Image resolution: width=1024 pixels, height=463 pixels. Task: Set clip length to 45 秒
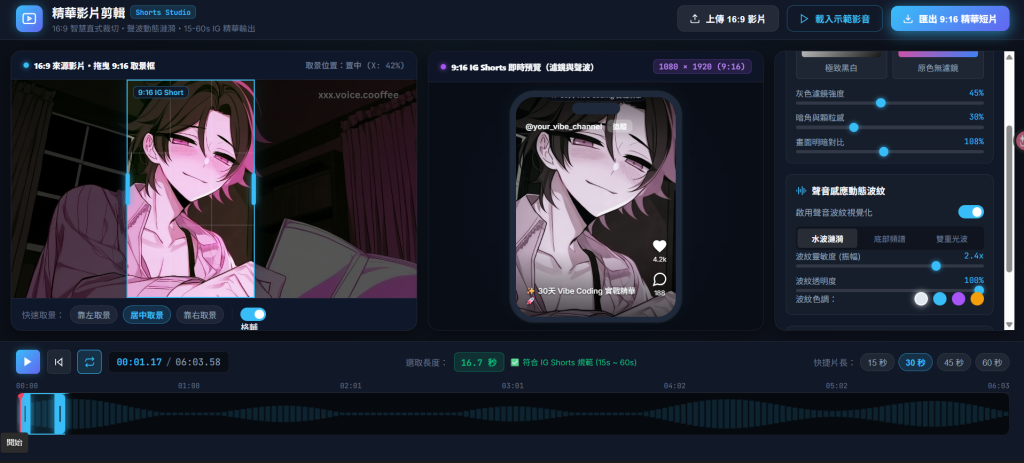954,362
